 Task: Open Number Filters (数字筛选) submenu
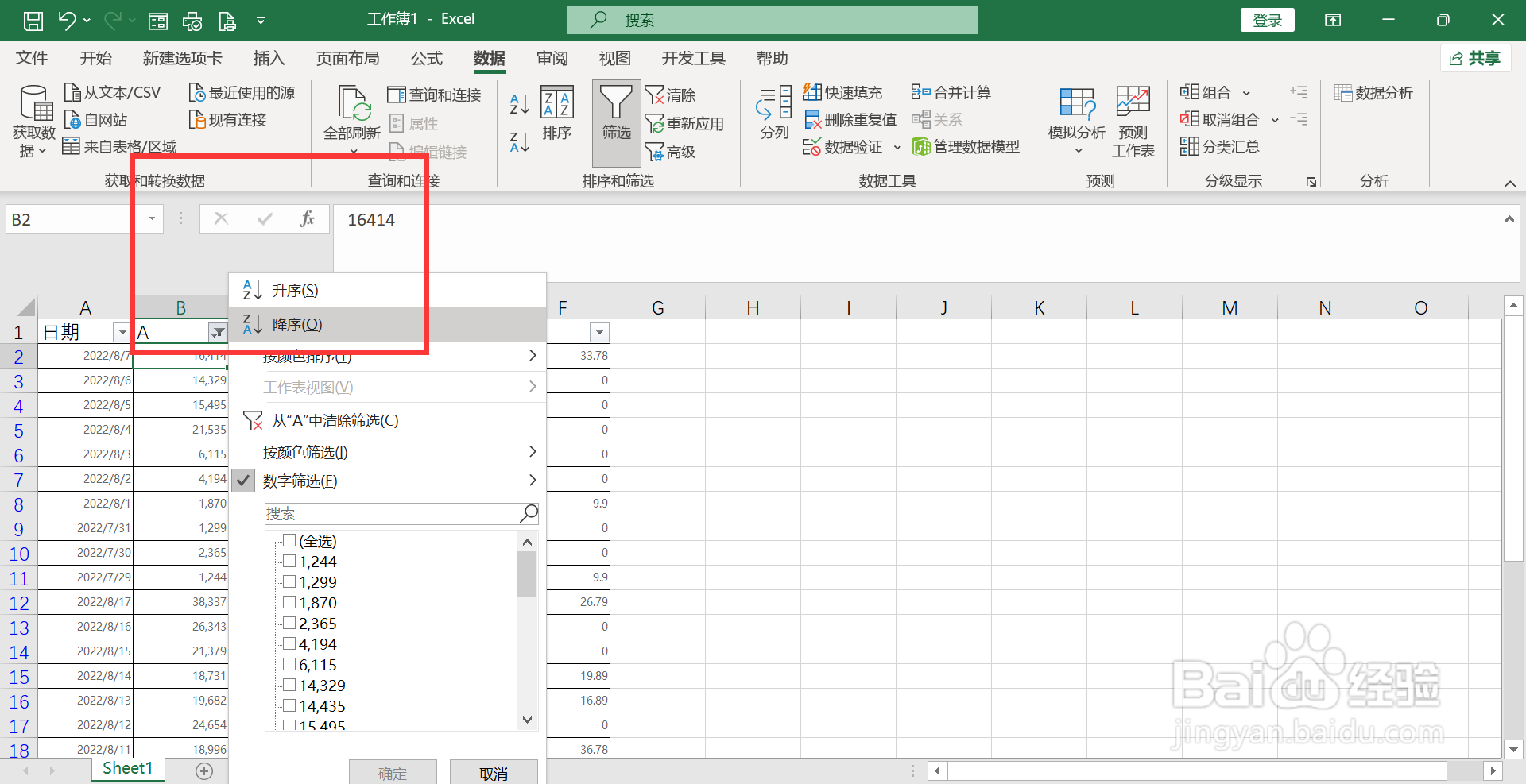(388, 481)
